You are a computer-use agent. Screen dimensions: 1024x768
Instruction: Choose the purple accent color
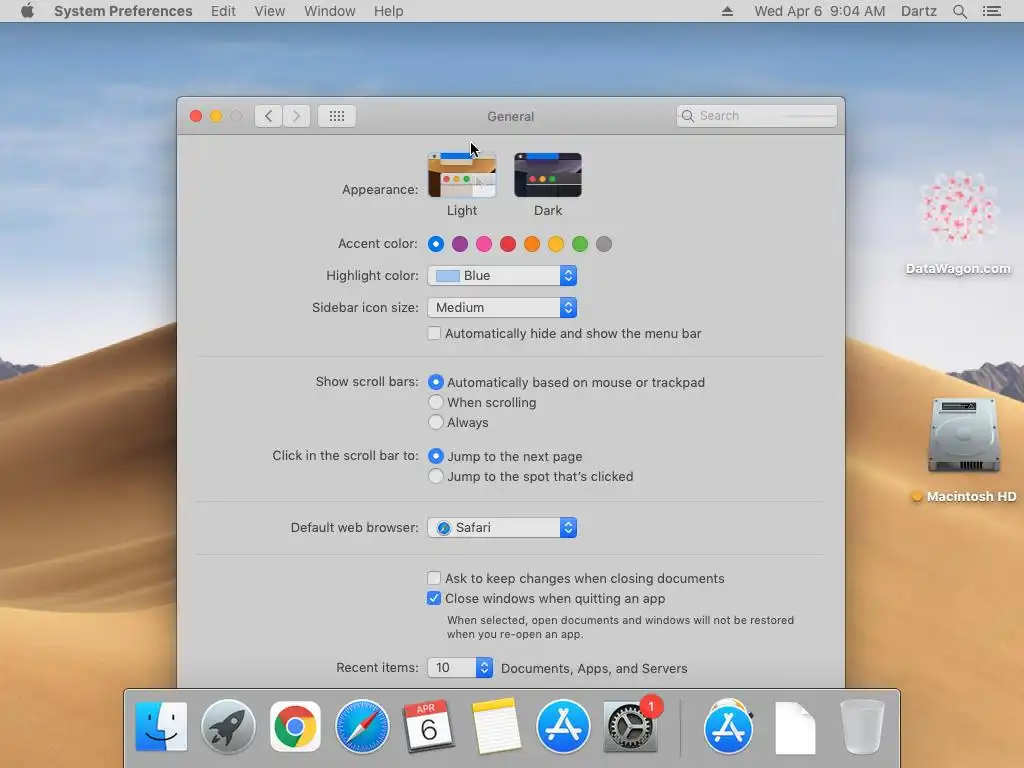tap(460, 244)
